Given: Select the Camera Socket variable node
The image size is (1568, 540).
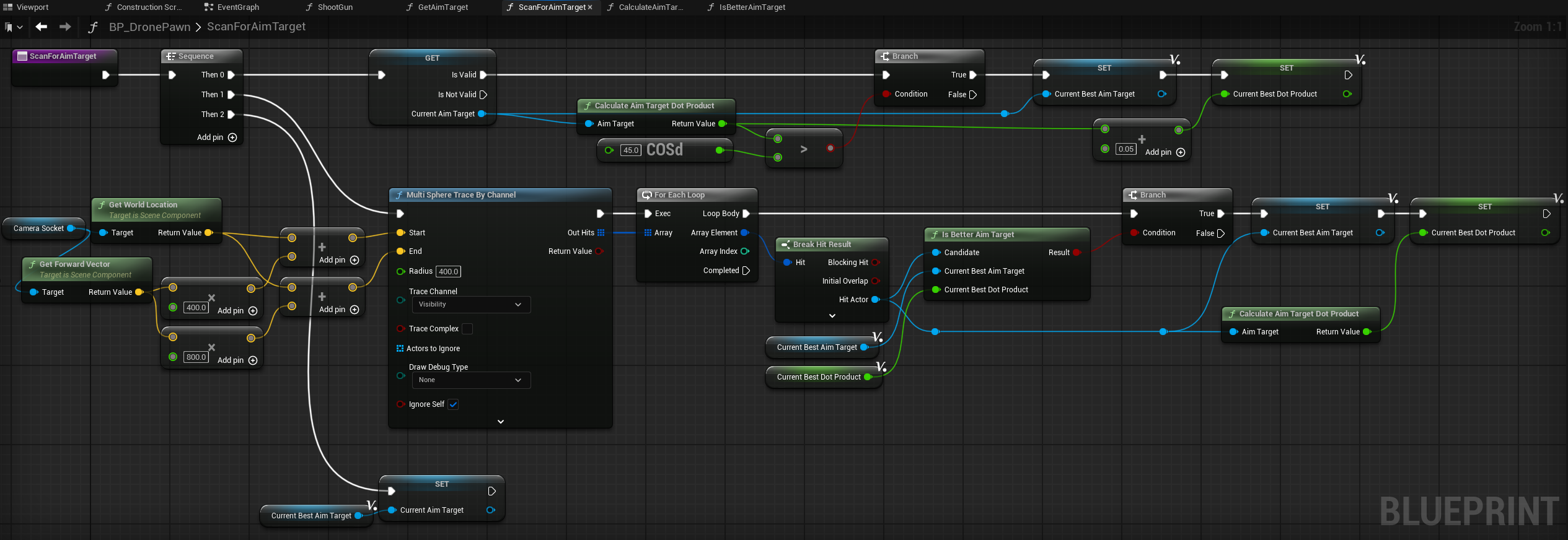Looking at the screenshot, I should (43, 229).
